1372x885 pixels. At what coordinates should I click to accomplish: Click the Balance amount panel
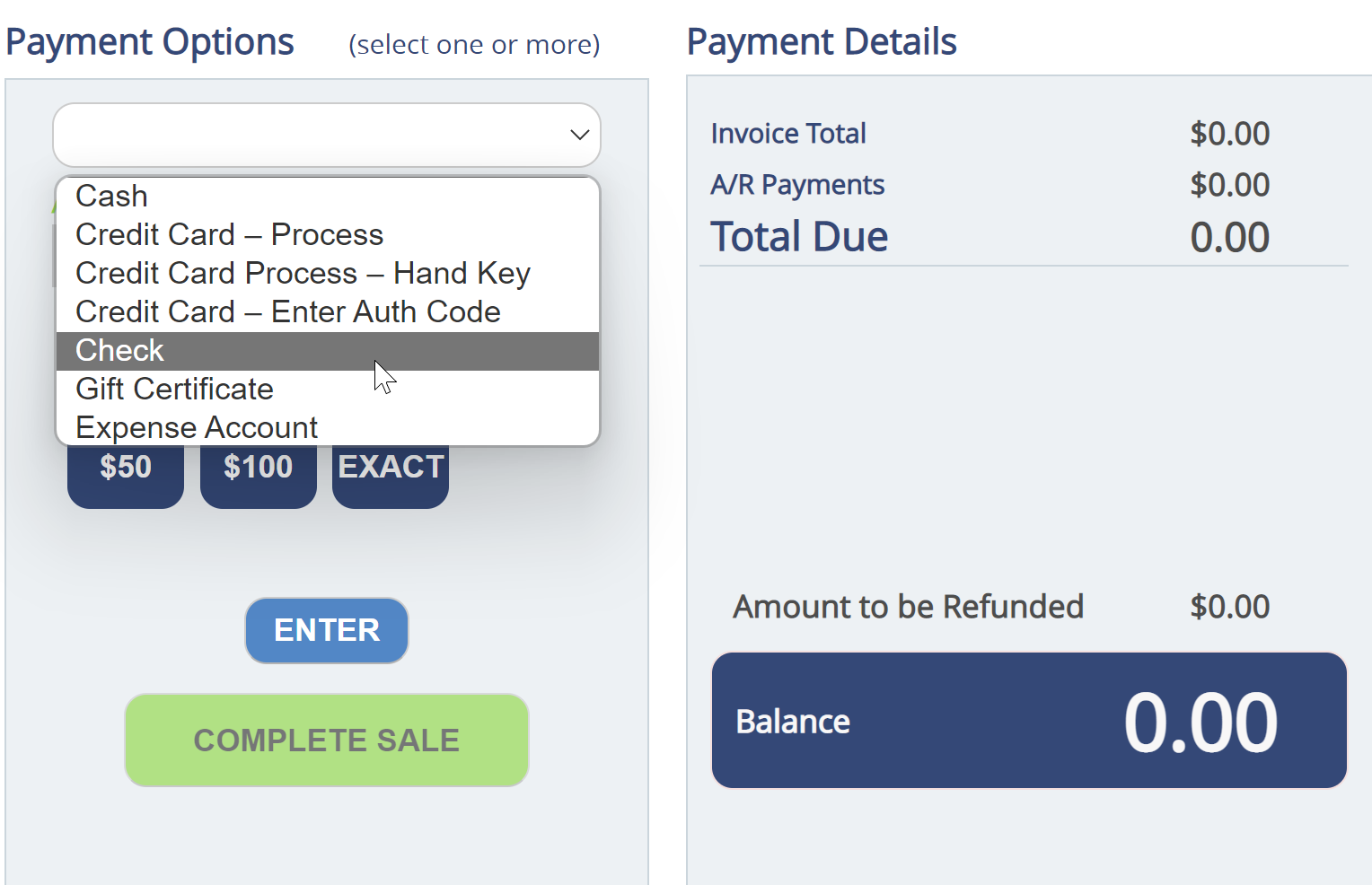1029,721
